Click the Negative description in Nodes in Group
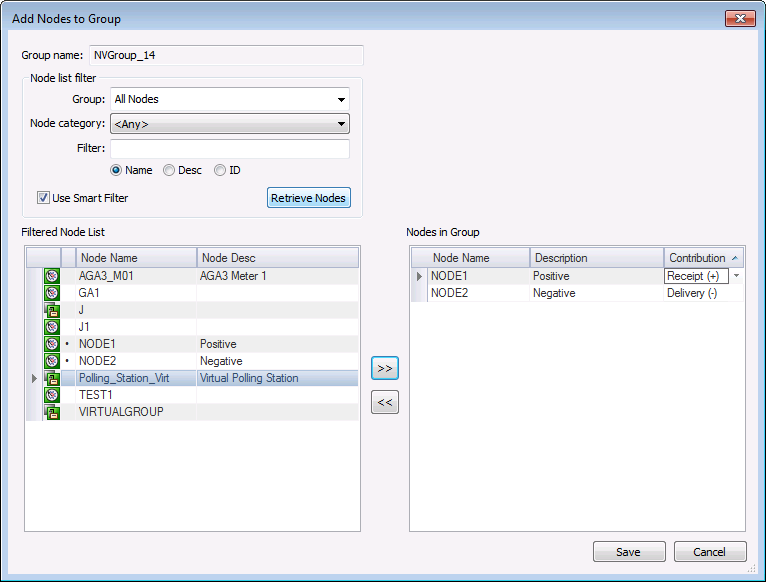Viewport: 766px width, 582px height. (554, 293)
